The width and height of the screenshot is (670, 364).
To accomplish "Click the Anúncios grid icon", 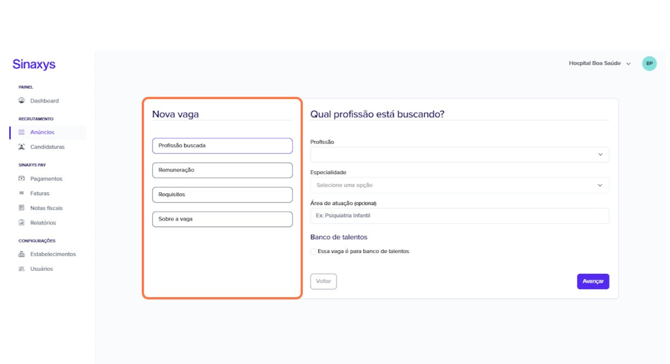I will 21,132.
